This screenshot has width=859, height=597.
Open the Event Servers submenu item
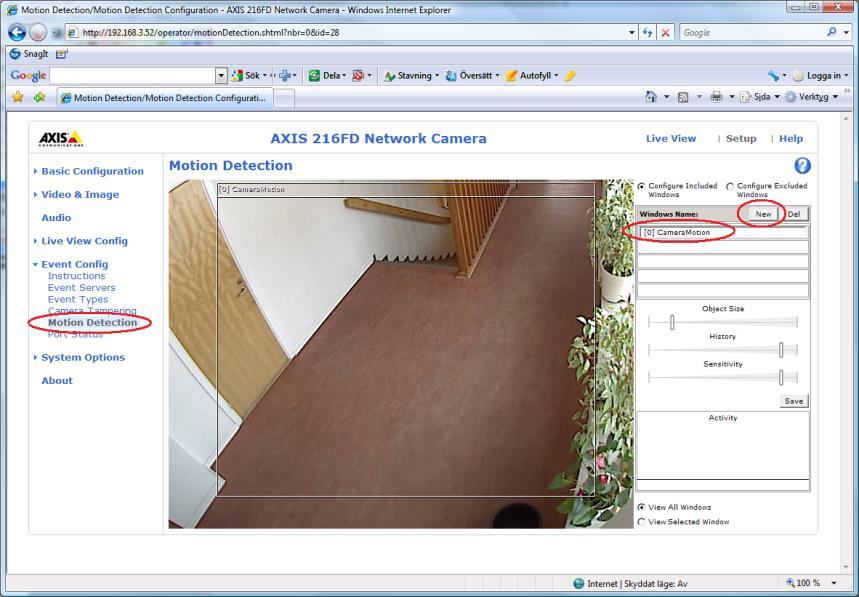point(82,288)
